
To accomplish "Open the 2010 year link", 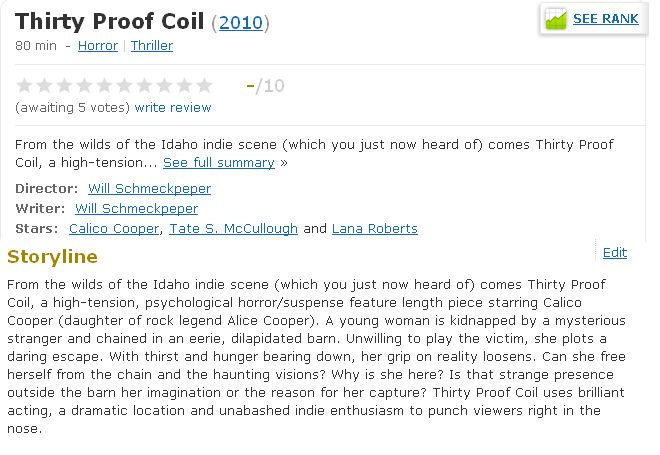I will [241, 23].
